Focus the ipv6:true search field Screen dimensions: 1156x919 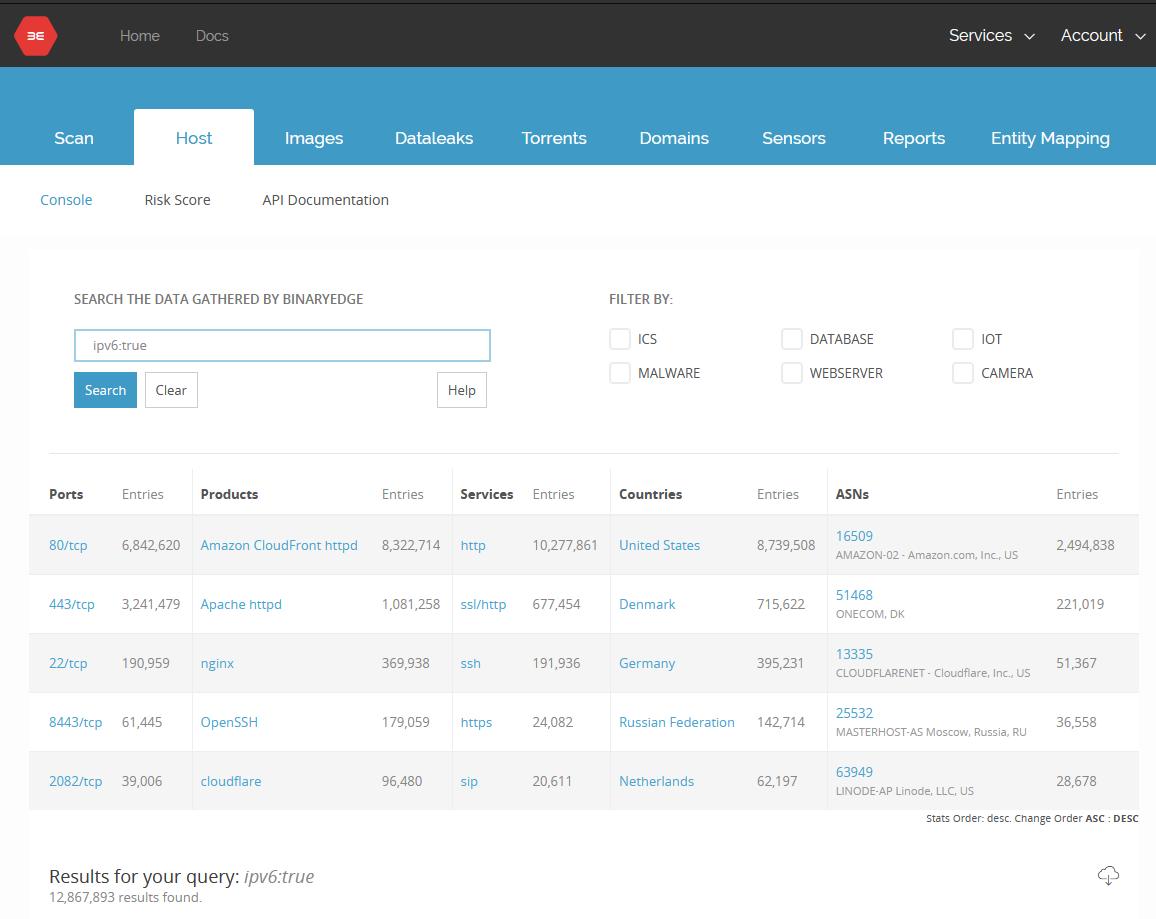[x=282, y=346]
